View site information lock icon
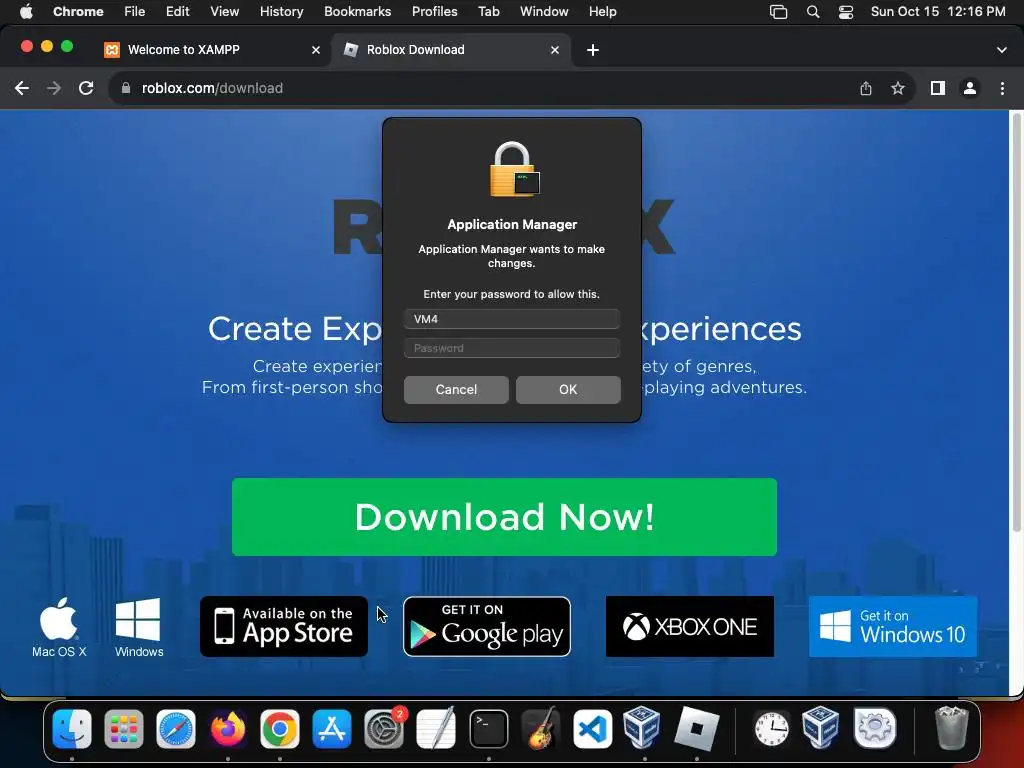Viewport: 1024px width, 768px height. click(x=126, y=88)
